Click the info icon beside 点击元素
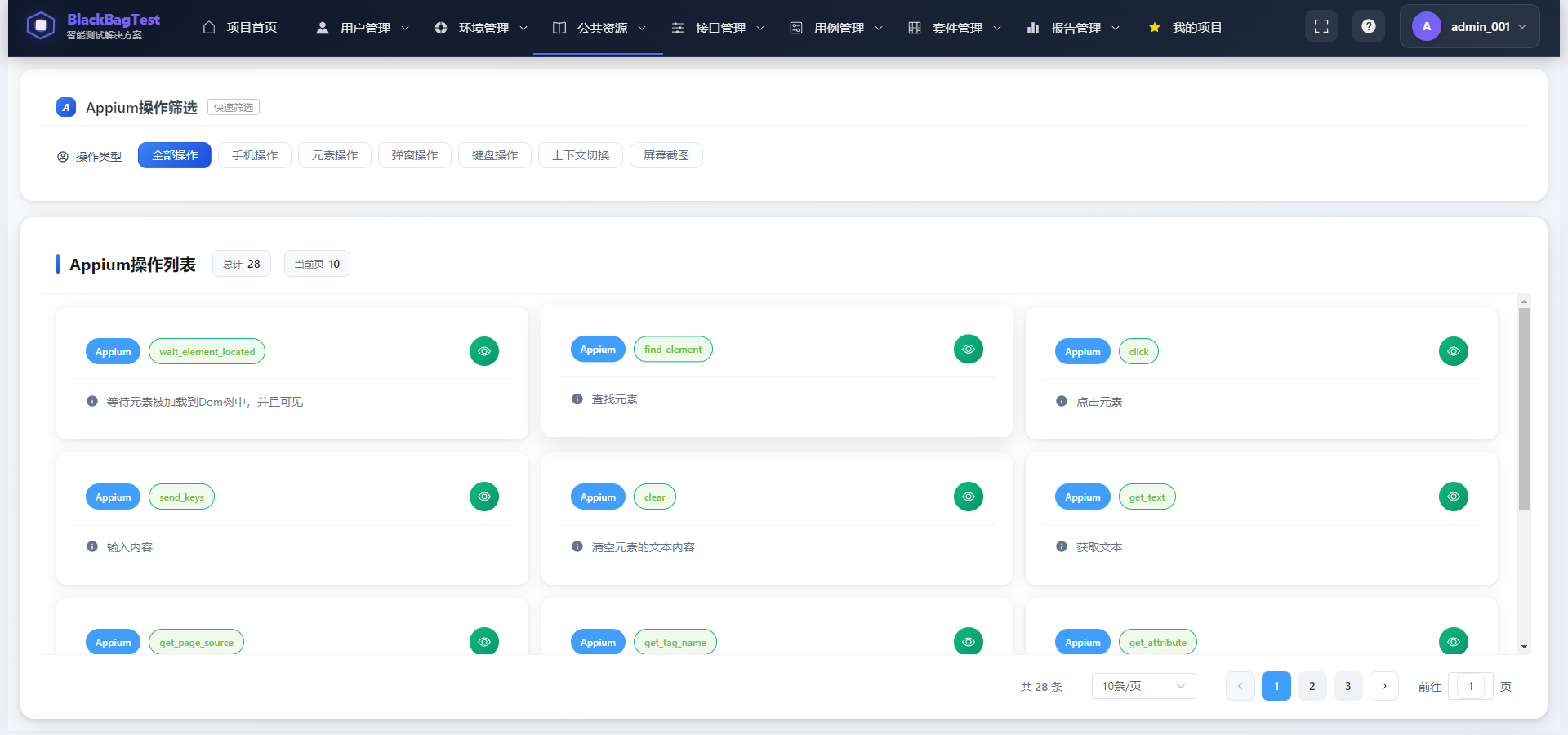Image resolution: width=1568 pixels, height=735 pixels. click(x=1062, y=401)
